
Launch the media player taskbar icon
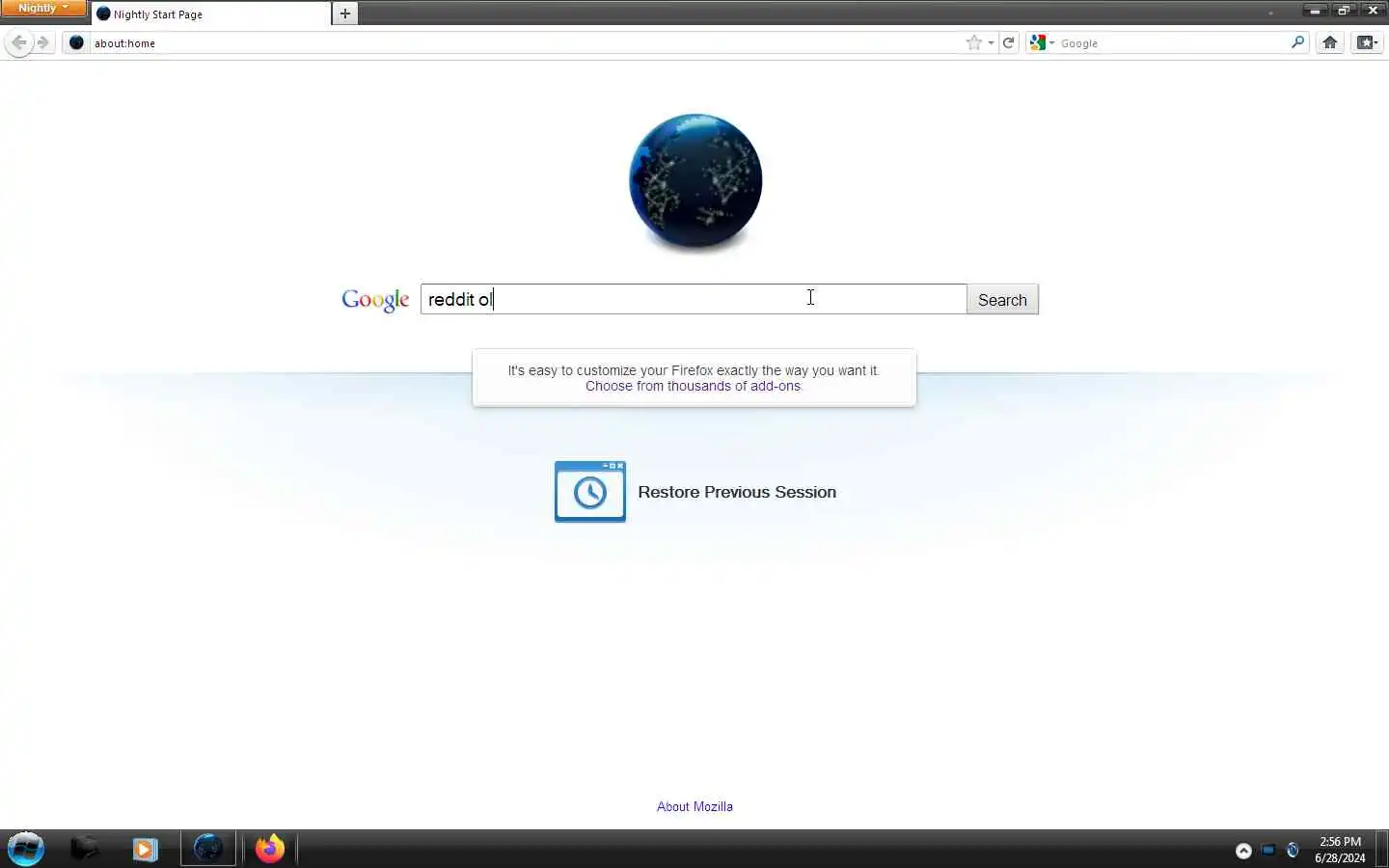[145, 849]
